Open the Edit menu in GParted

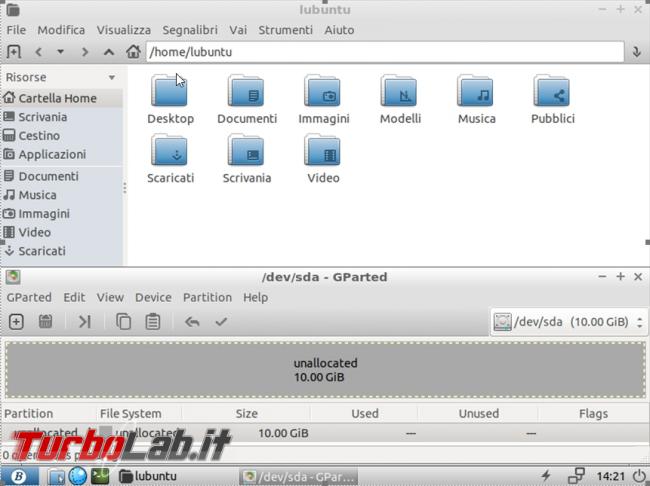click(x=74, y=297)
